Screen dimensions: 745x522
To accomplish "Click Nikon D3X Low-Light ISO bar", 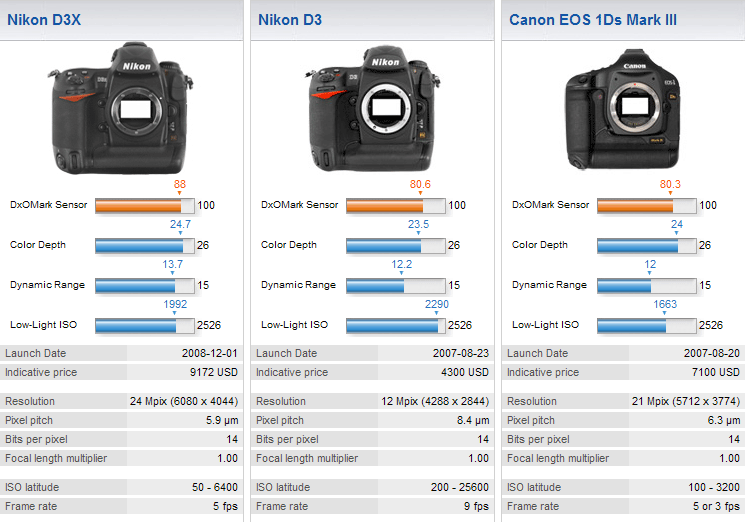I will (x=145, y=325).
